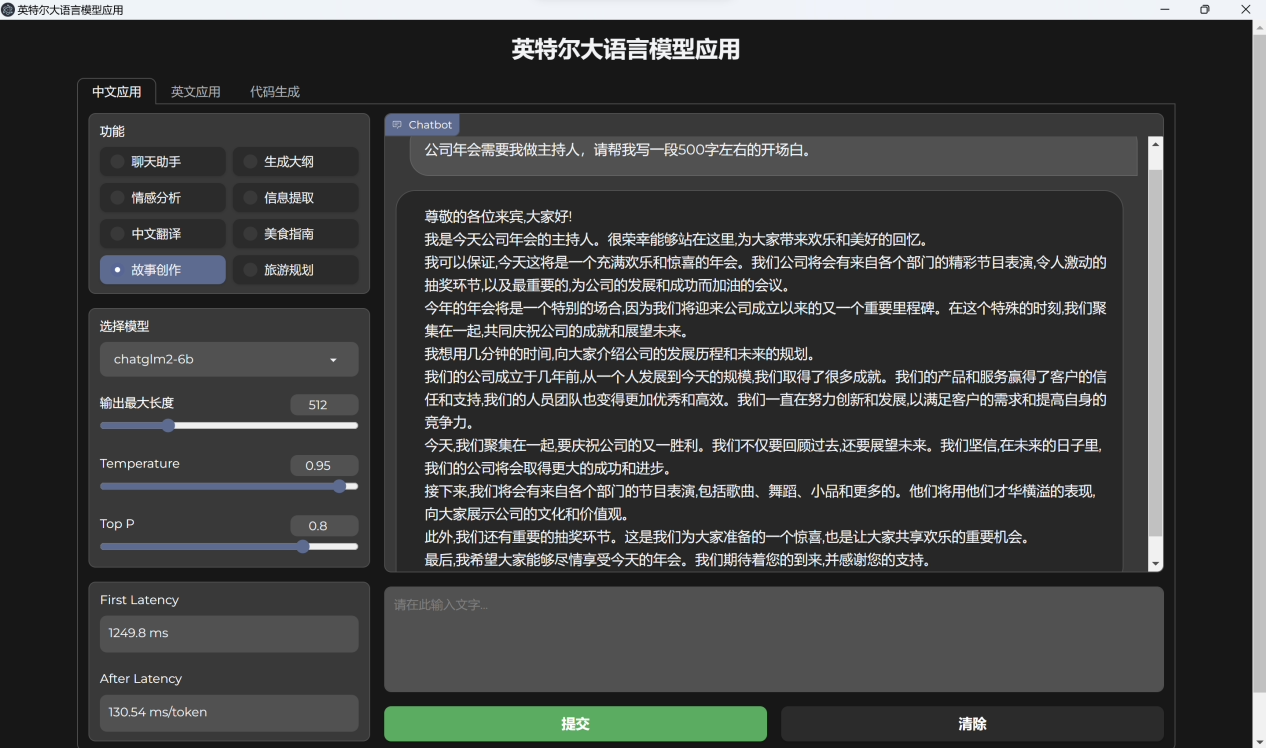The width and height of the screenshot is (1266, 748).
Task: Select the 中文翻译 radio option
Action: click(x=162, y=234)
